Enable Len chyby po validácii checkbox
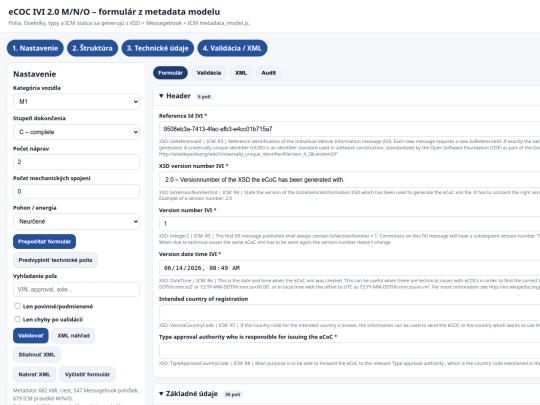The height and width of the screenshot is (405, 540). pos(17,319)
